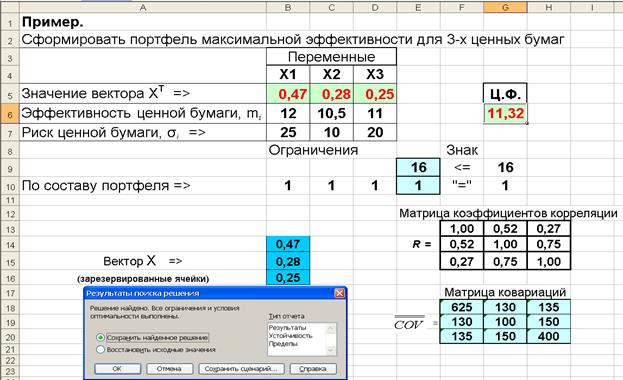Select Пределы in report type list
This screenshot has width=623, height=380.
(283, 344)
